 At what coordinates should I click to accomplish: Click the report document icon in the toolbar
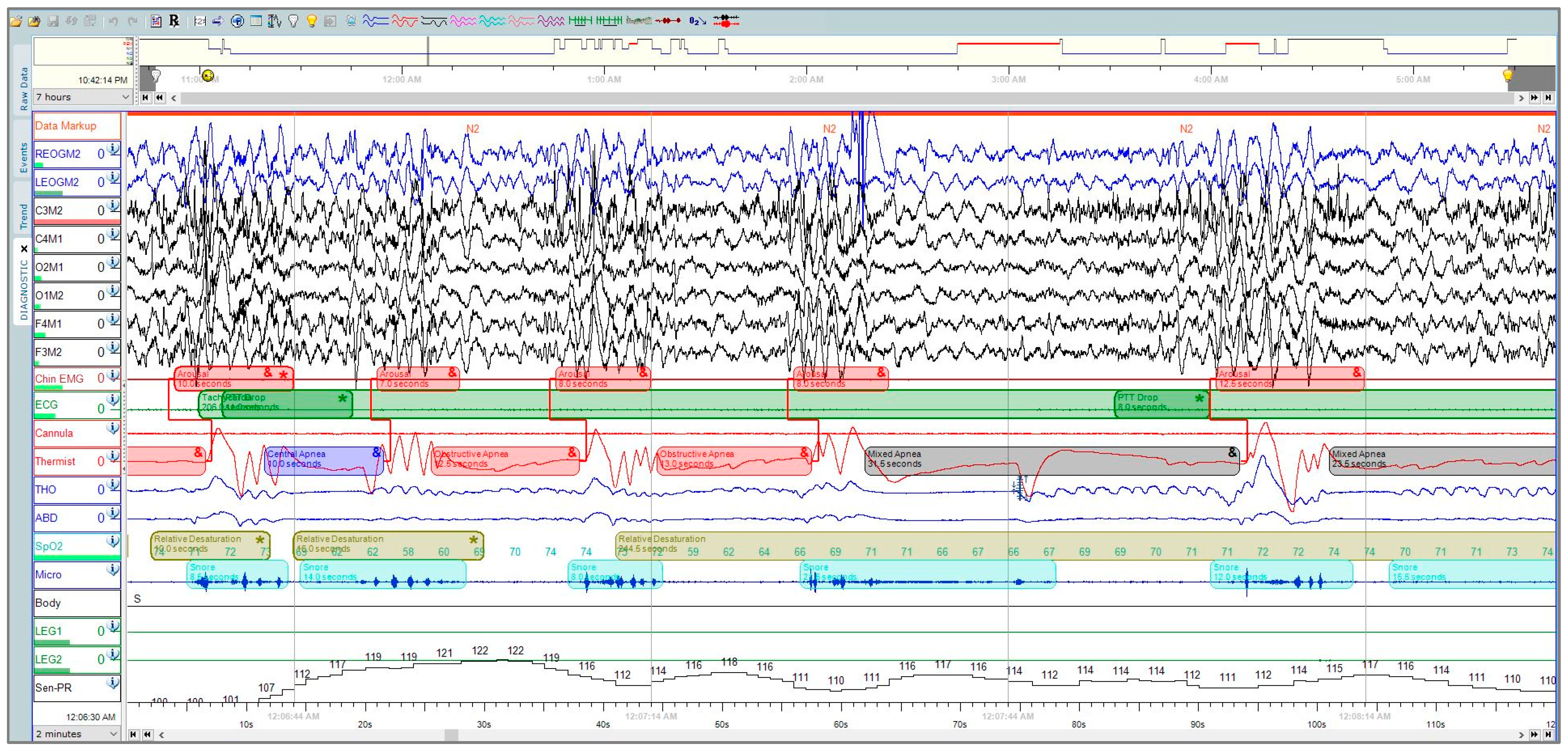point(157,21)
